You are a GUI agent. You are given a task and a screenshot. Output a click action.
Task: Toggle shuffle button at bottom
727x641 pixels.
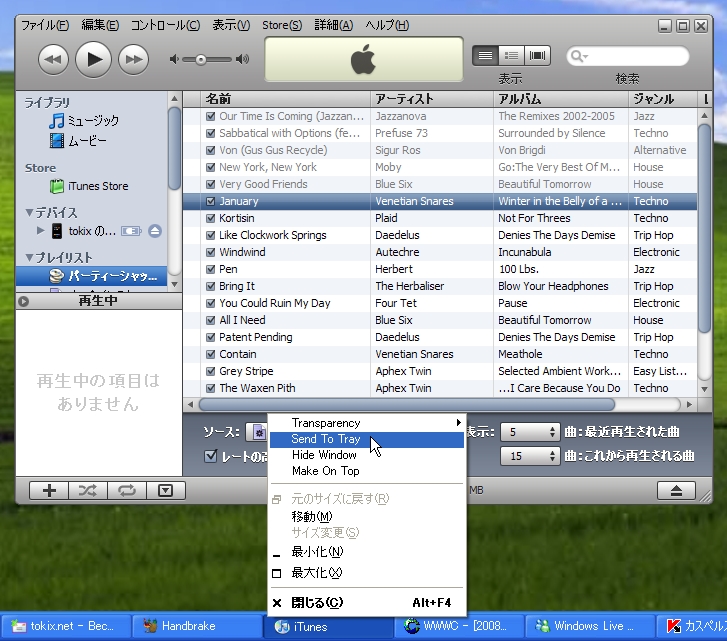click(x=88, y=490)
